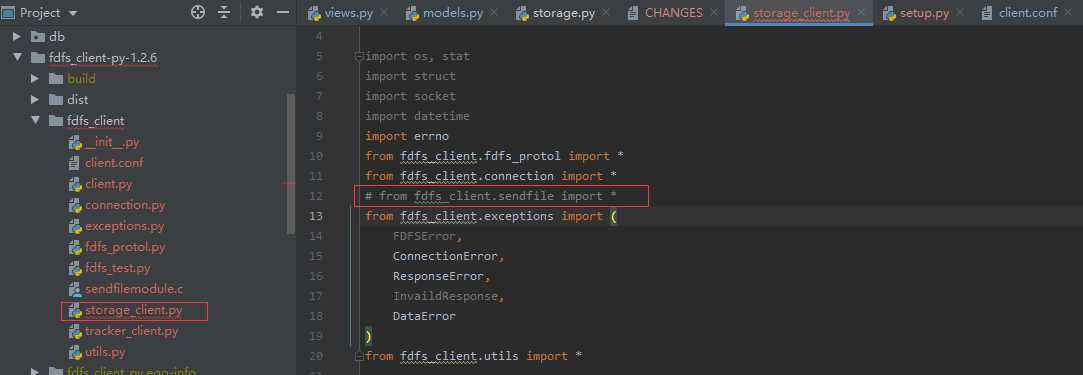The height and width of the screenshot is (375, 1083).
Task: Collapse all using the toolbar icon
Action: (224, 12)
